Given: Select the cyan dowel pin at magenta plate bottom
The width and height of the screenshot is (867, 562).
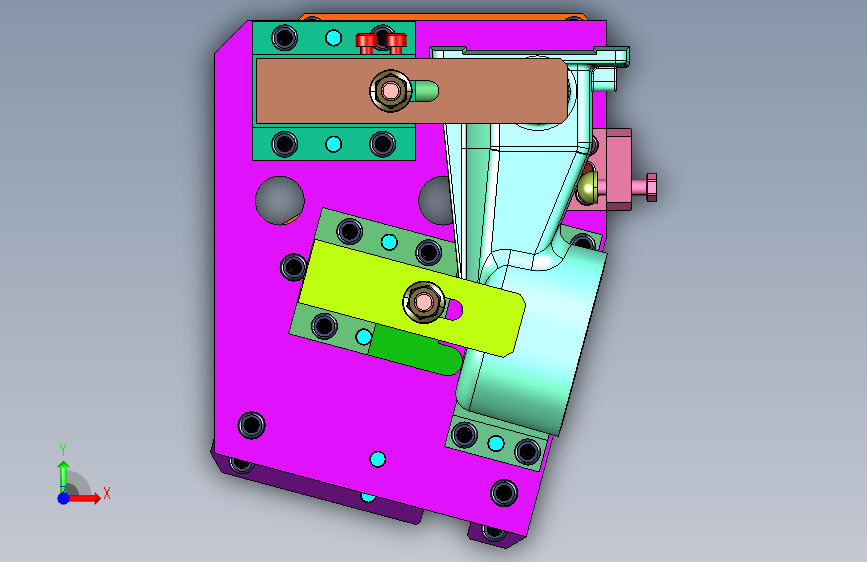Looking at the screenshot, I should [x=378, y=459].
